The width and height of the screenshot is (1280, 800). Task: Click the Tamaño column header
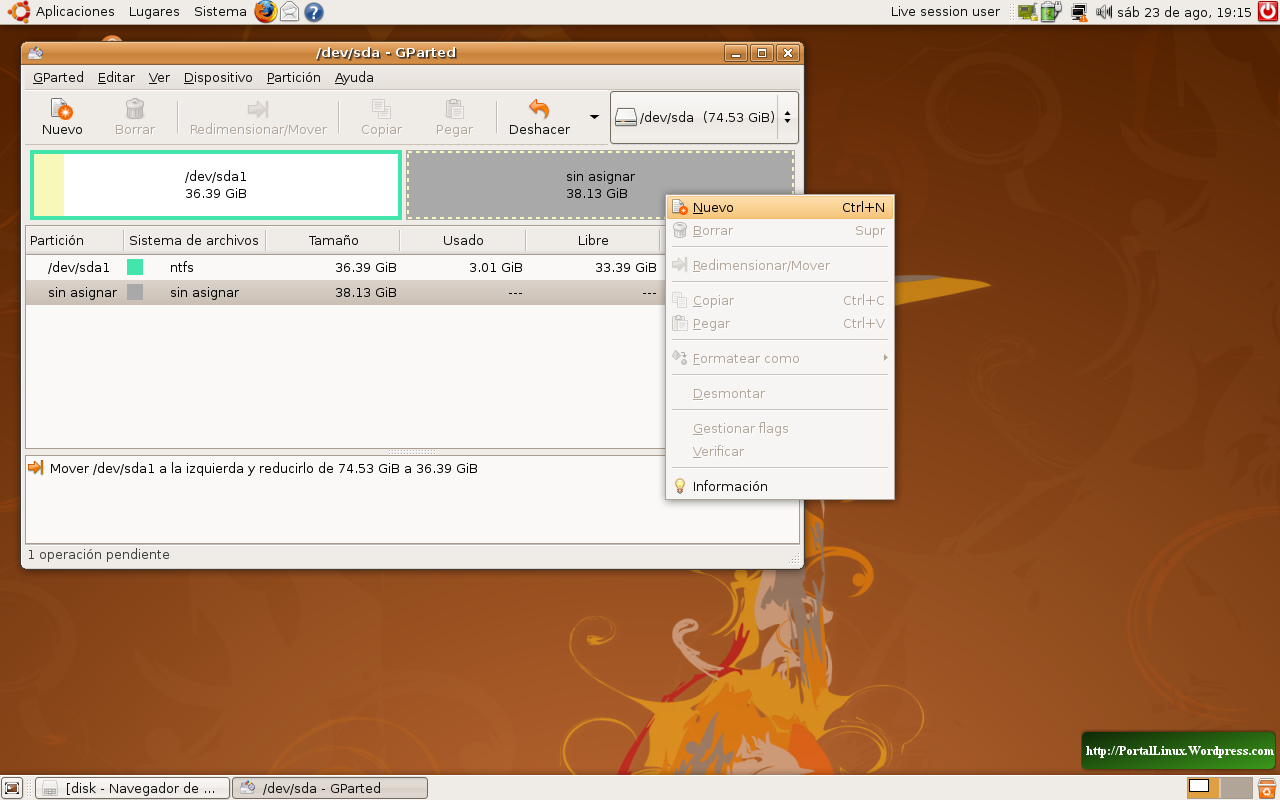point(333,241)
